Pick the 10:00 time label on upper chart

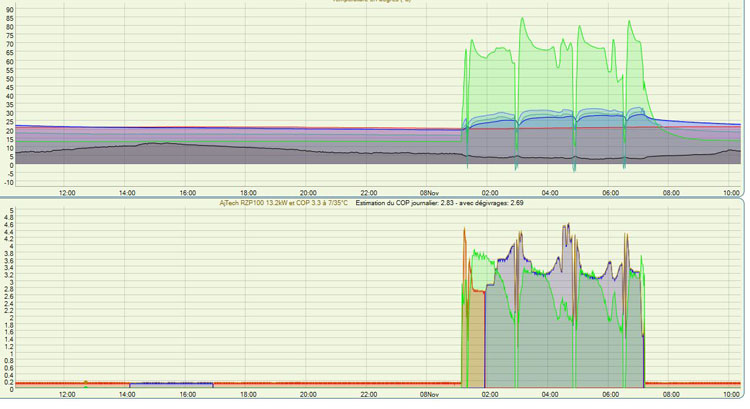pos(730,193)
